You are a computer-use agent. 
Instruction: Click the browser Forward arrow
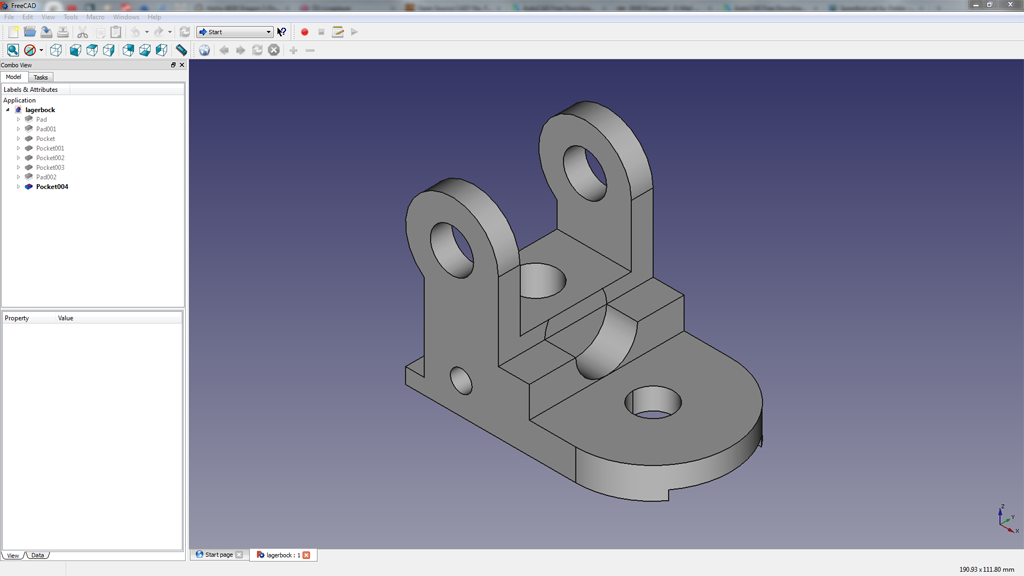240,50
